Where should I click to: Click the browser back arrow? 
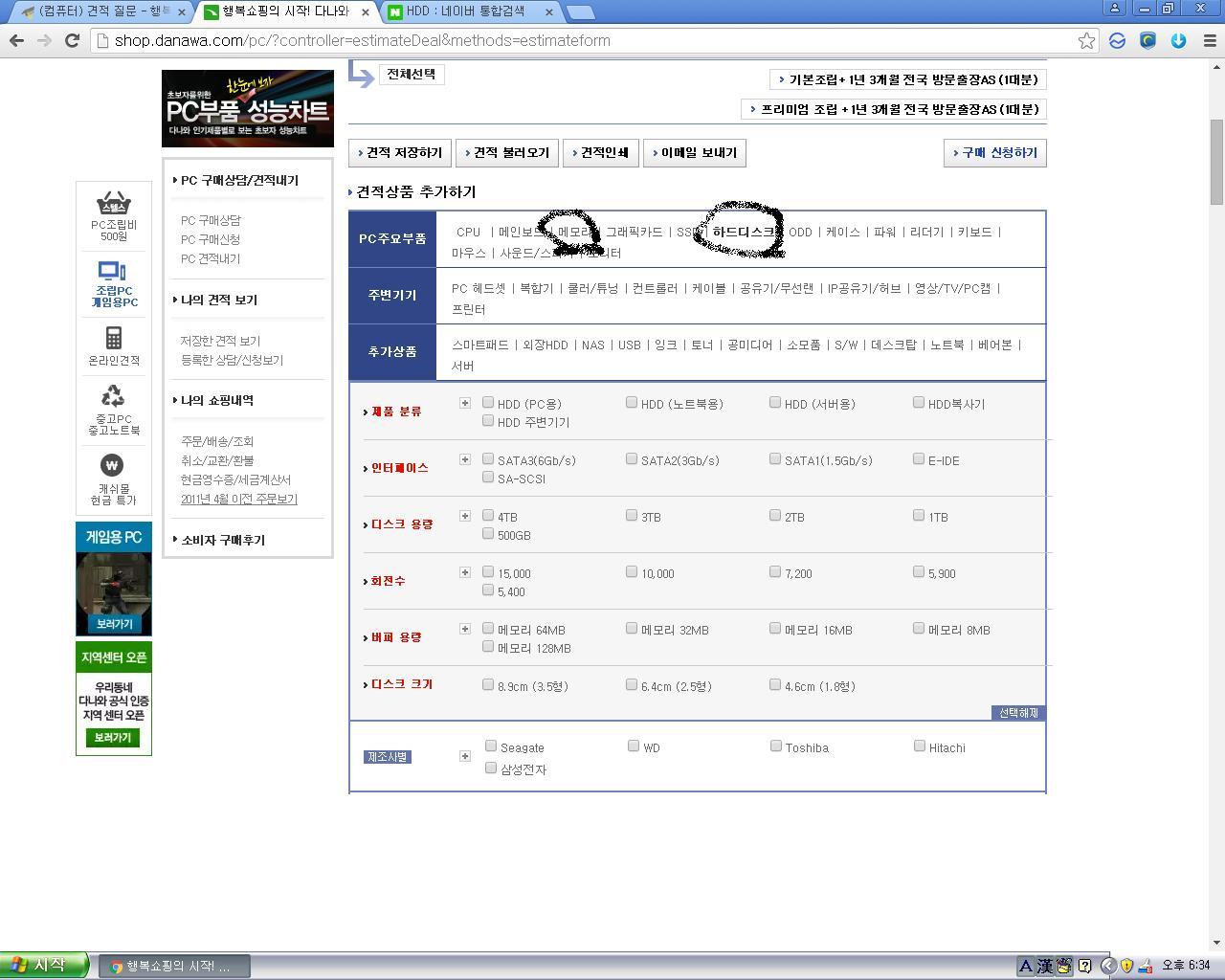(16, 40)
